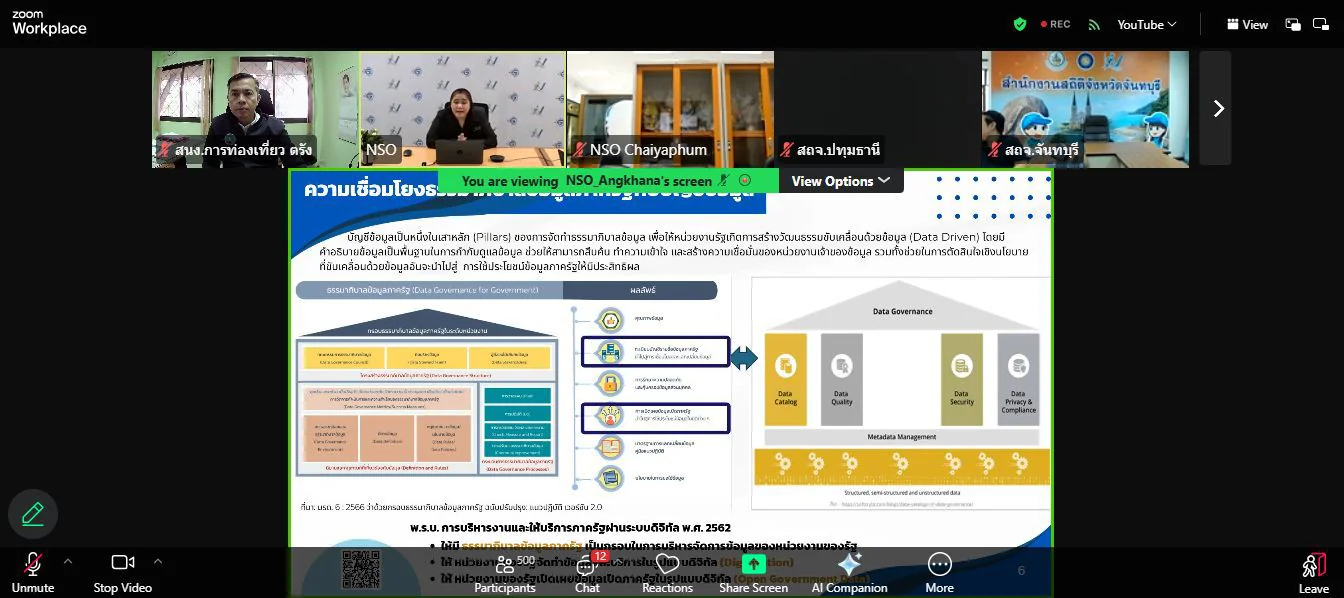Click the muted mic icon on NSO Chaiyaphum
The image size is (1344, 598).
coord(579,150)
